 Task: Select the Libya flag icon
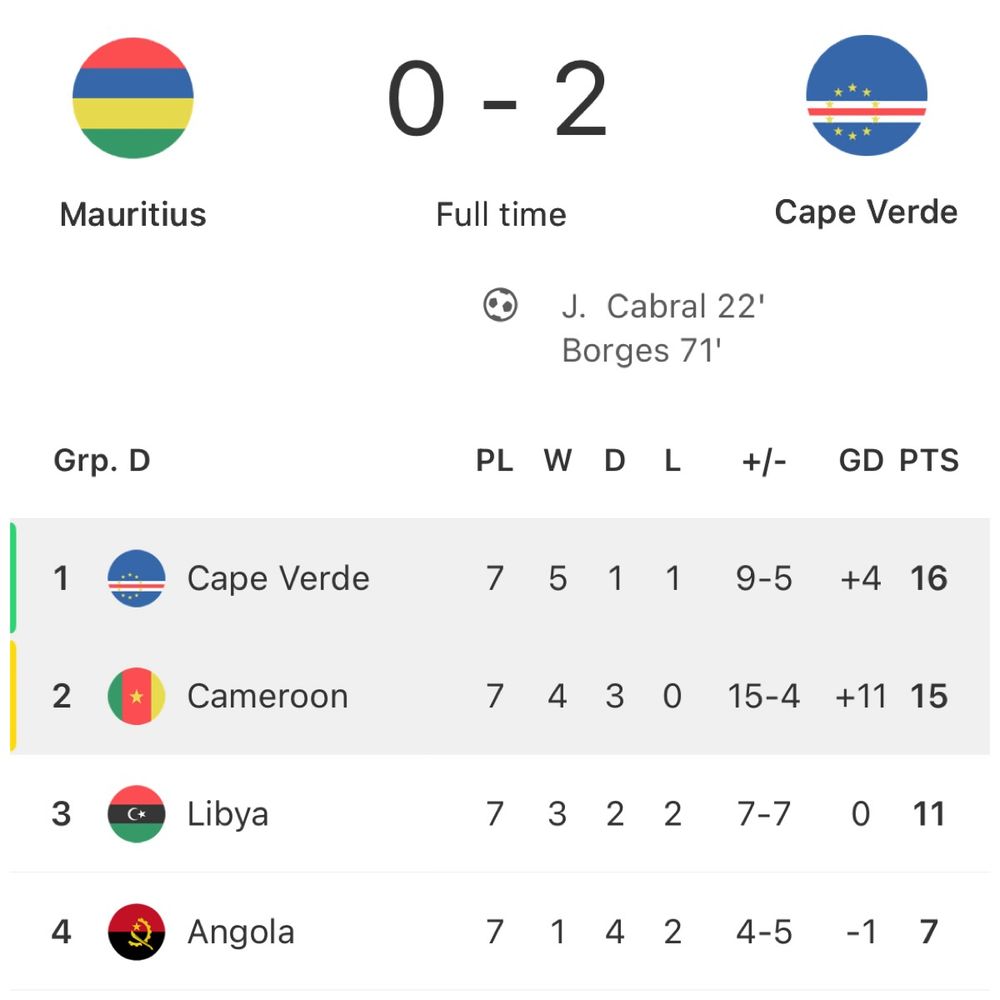click(136, 814)
